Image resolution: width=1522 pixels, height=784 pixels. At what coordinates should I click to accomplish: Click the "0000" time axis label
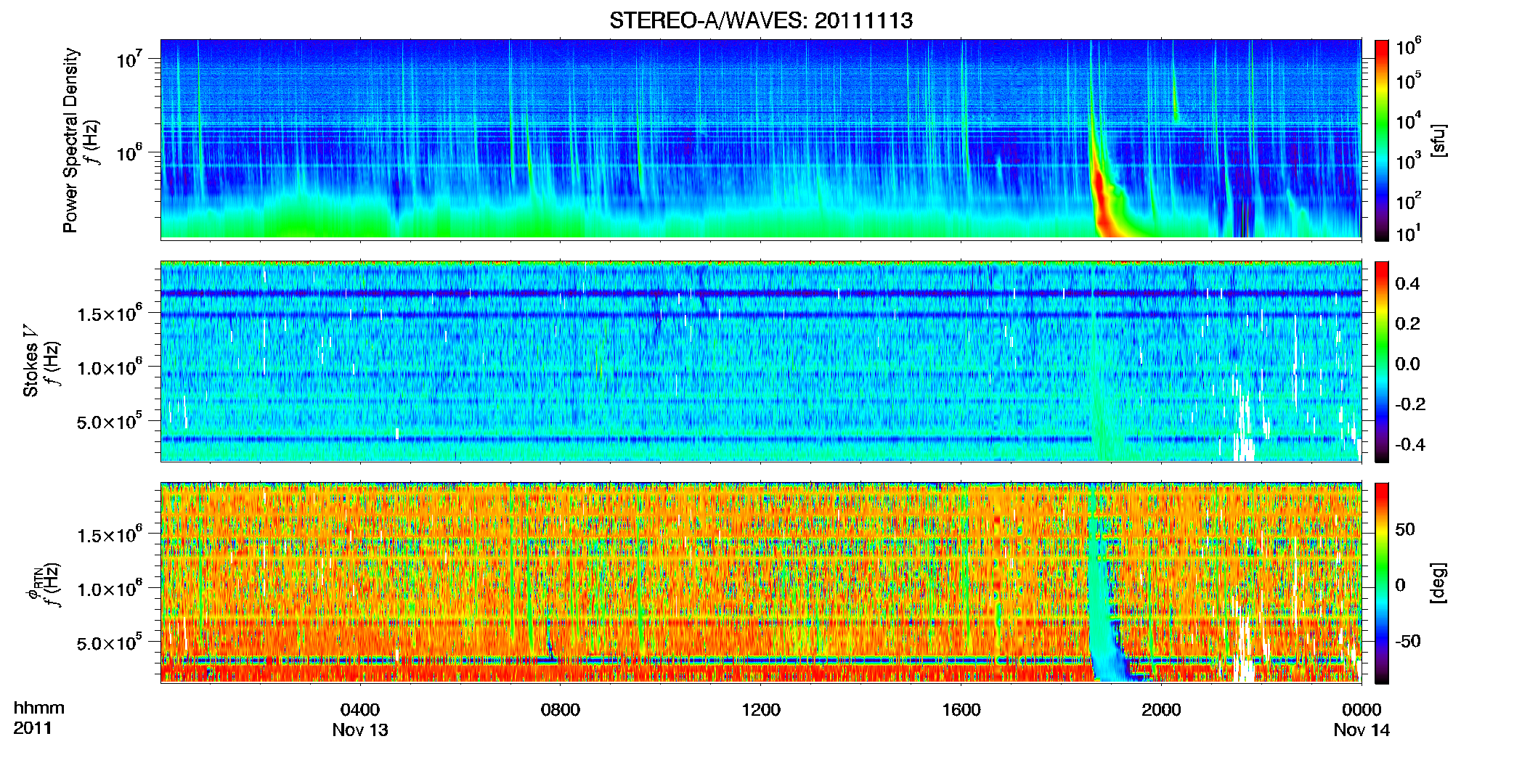[1362, 709]
